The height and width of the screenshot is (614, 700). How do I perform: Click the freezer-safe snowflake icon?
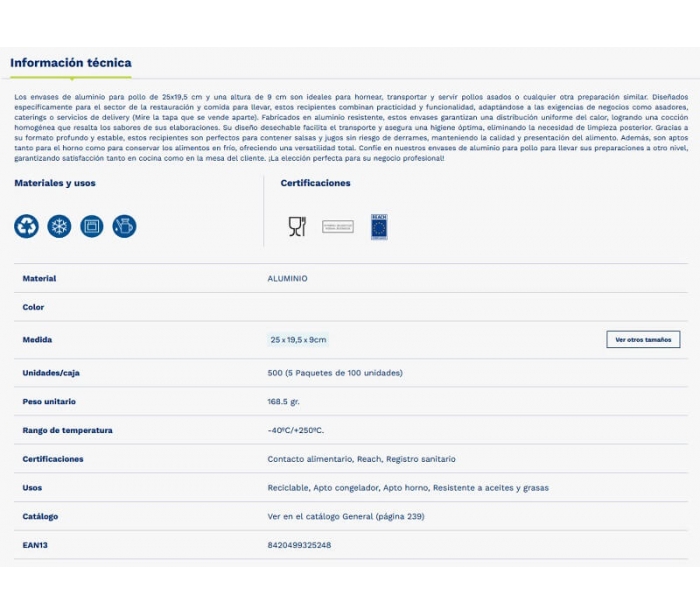tap(59, 226)
